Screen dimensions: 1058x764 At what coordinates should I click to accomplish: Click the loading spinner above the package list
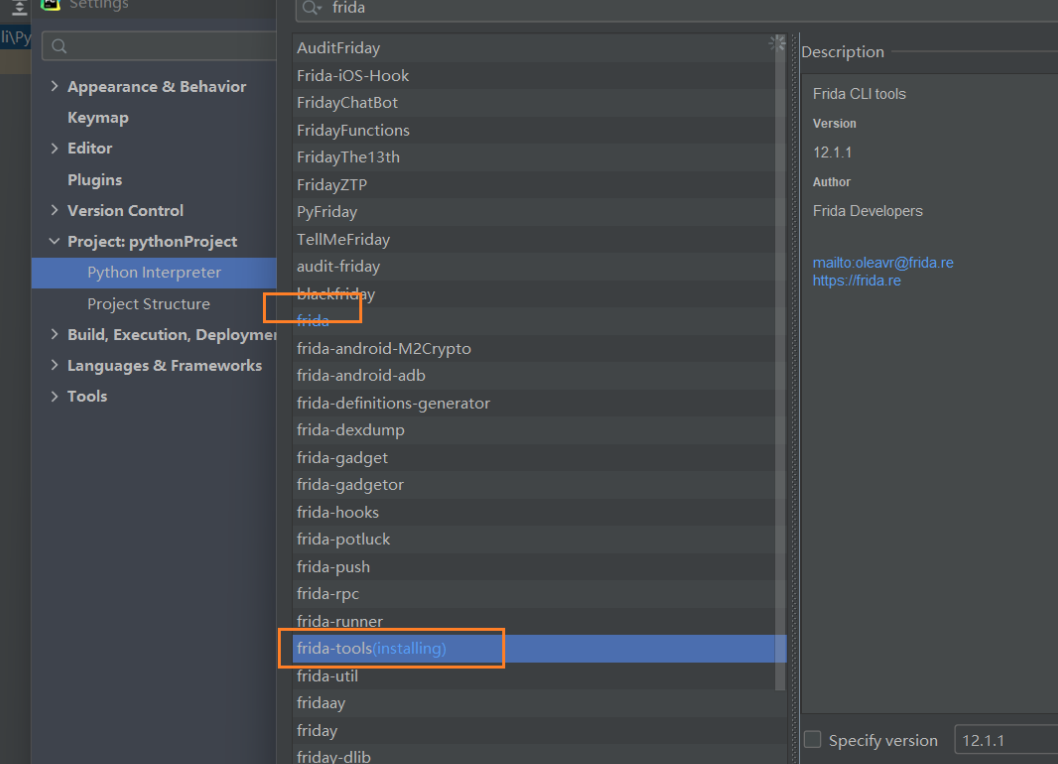point(777,43)
